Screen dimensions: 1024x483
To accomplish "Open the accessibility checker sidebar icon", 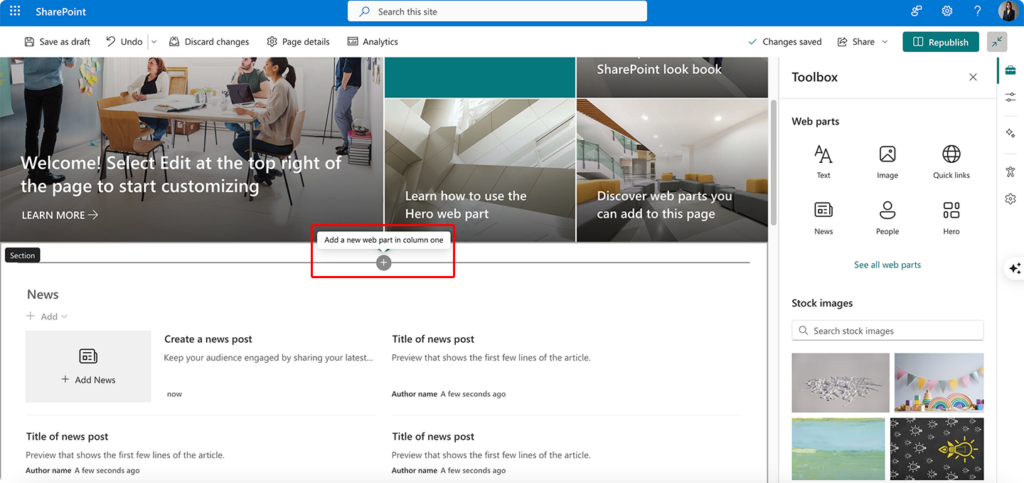I will pos(1010,171).
